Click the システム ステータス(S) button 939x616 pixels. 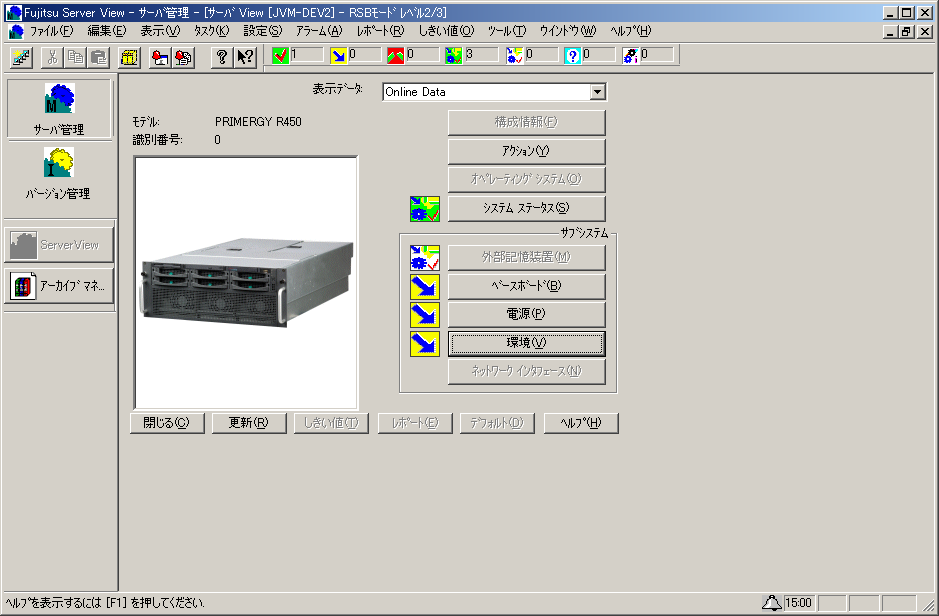point(526,208)
